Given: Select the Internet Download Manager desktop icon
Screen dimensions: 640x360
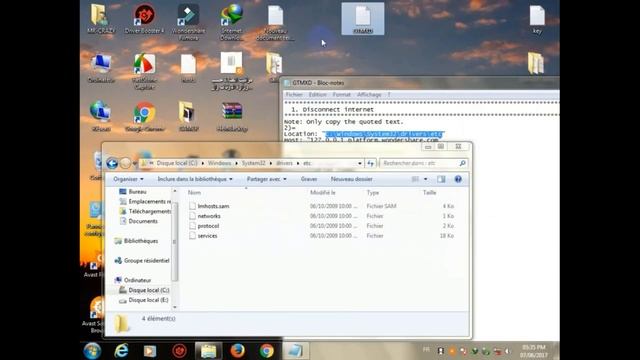Looking at the screenshot, I should [x=231, y=22].
